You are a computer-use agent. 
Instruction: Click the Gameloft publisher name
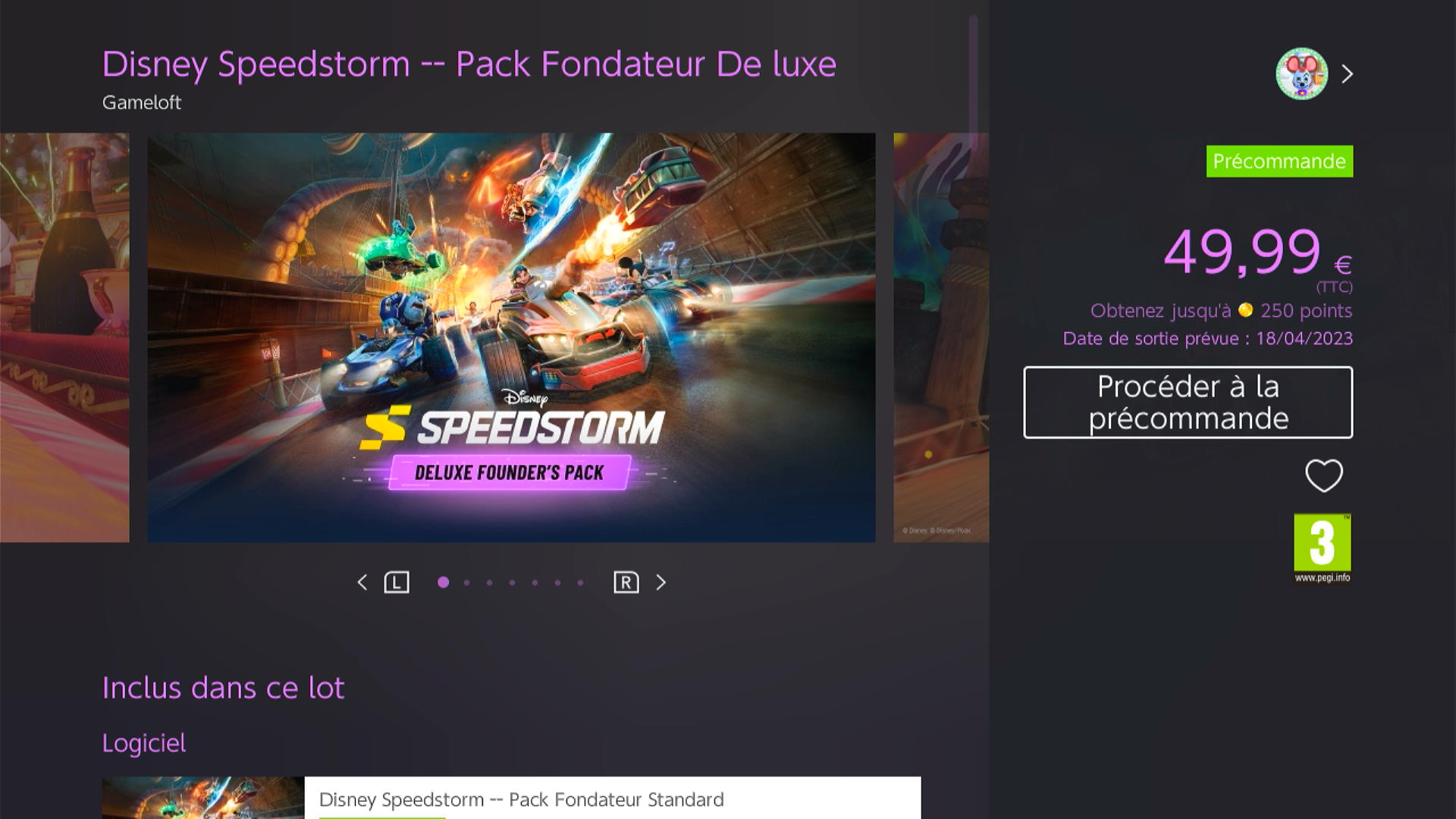142,102
